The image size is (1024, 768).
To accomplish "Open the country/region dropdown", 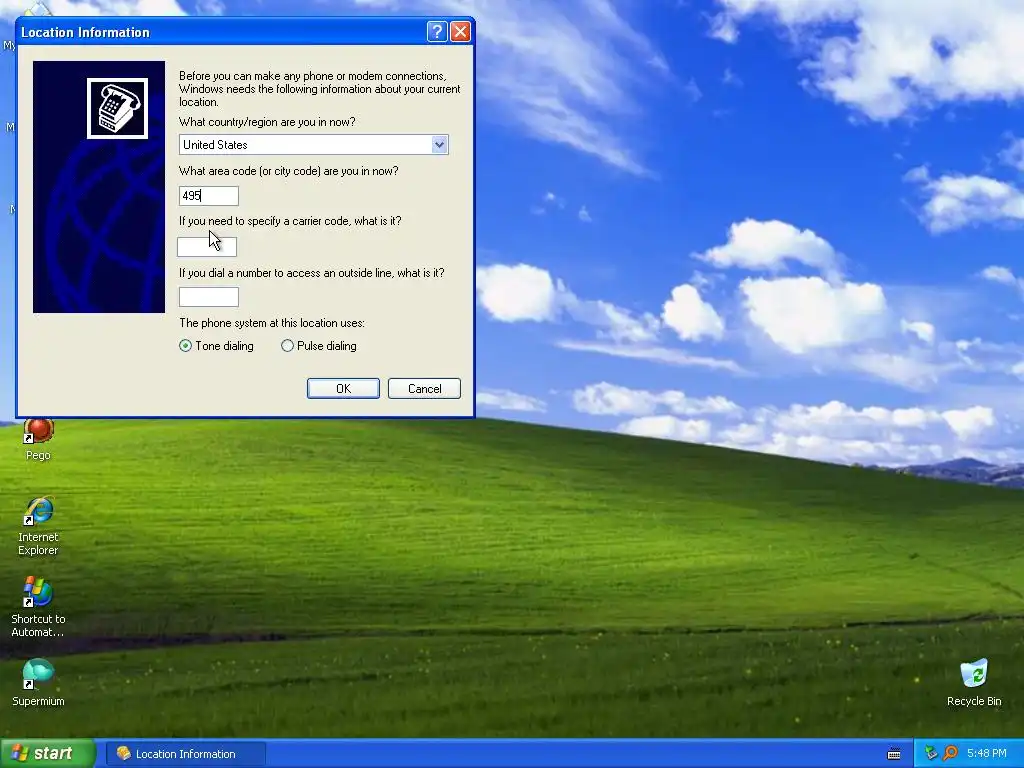I will [x=440, y=144].
